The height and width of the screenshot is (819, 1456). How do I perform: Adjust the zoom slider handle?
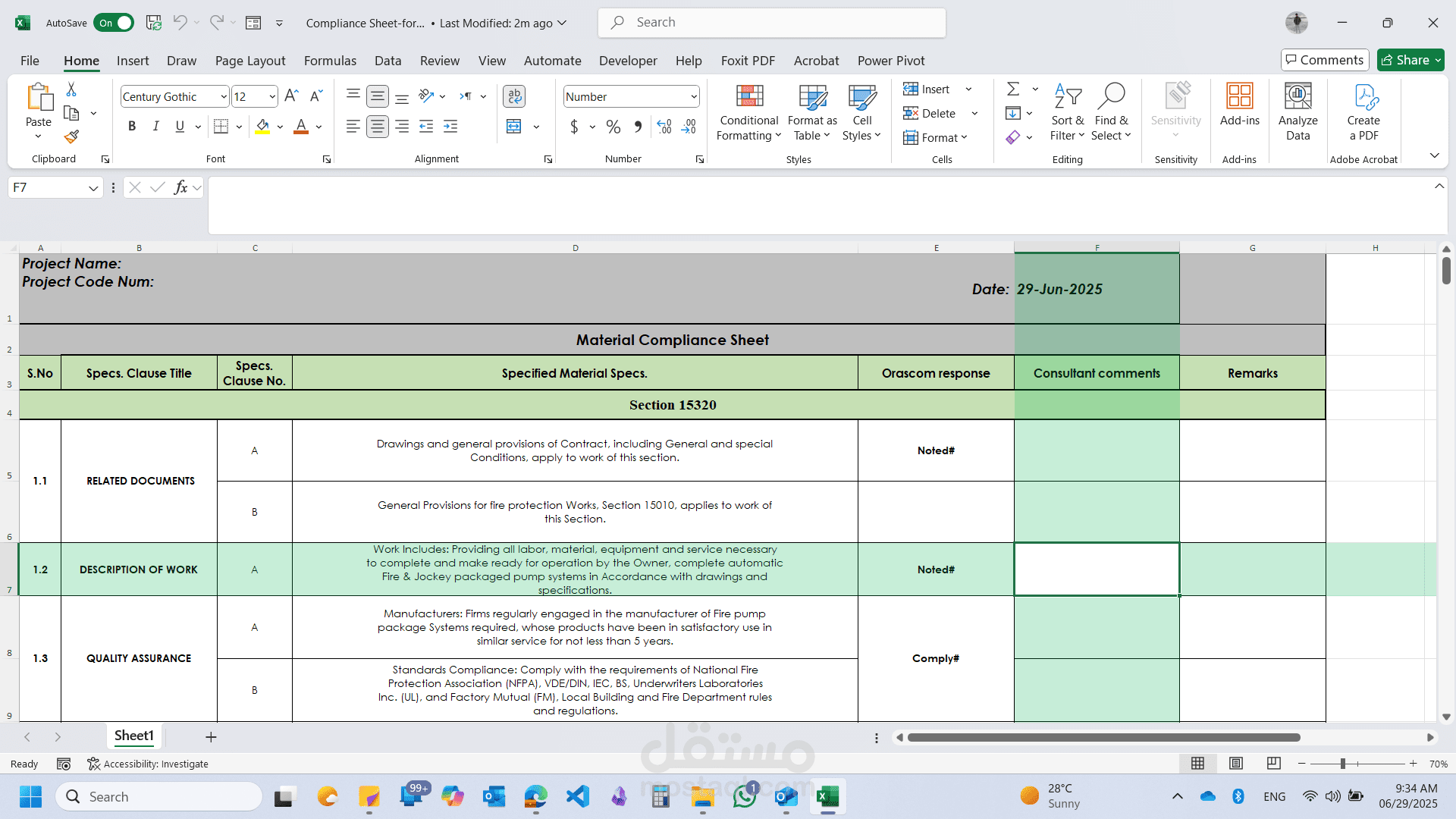coord(1342,764)
